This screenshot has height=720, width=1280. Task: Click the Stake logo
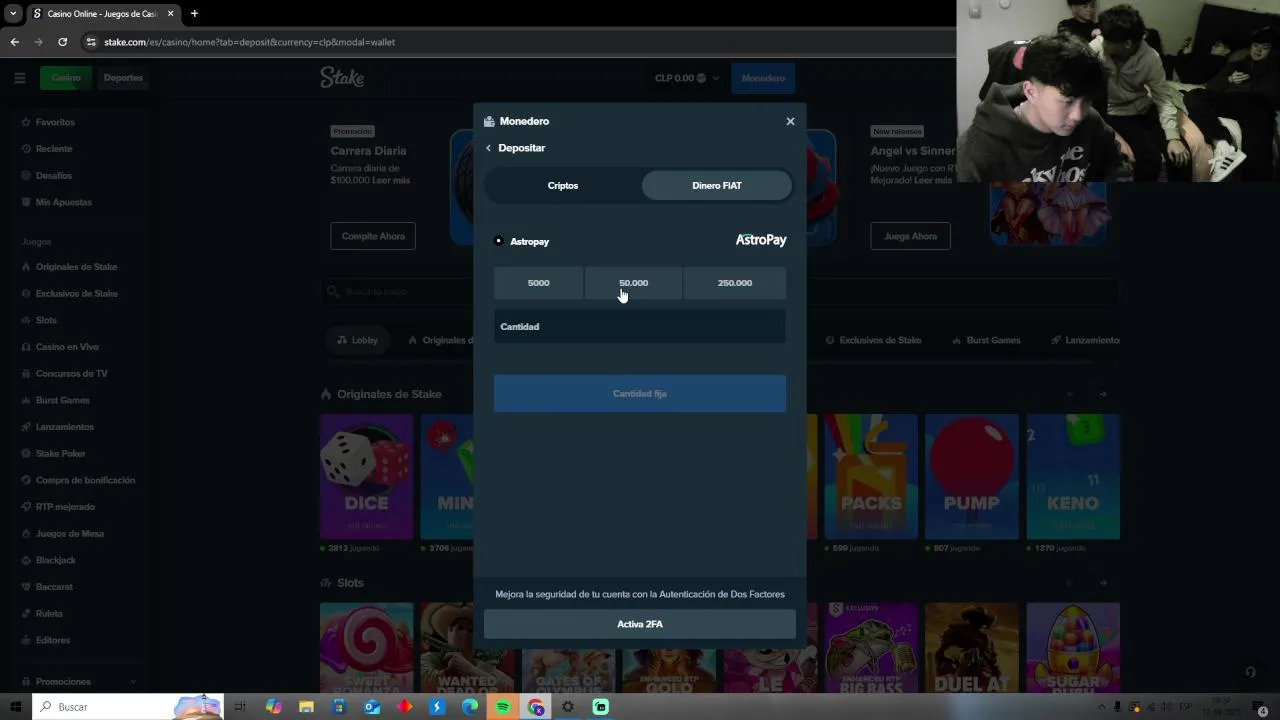coord(342,78)
